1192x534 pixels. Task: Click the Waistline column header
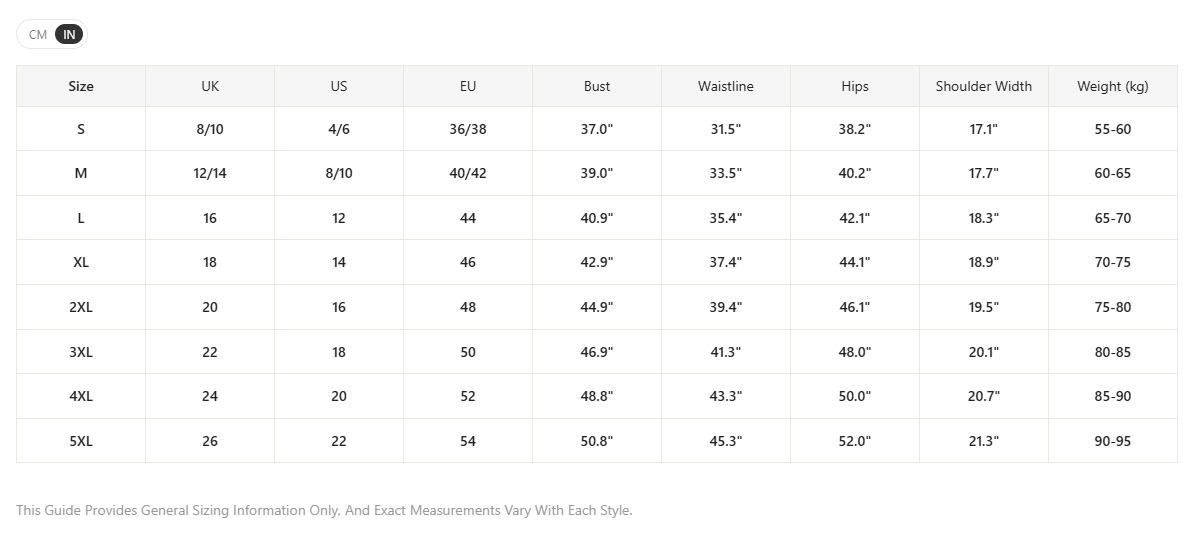click(726, 86)
